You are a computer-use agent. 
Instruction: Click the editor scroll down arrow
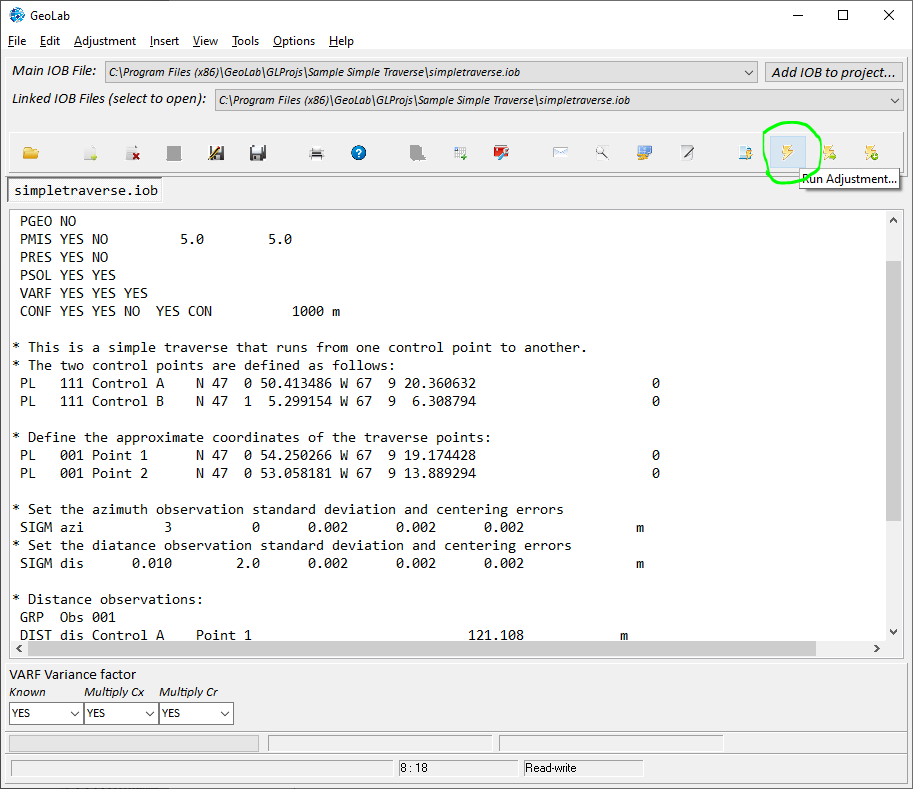893,632
